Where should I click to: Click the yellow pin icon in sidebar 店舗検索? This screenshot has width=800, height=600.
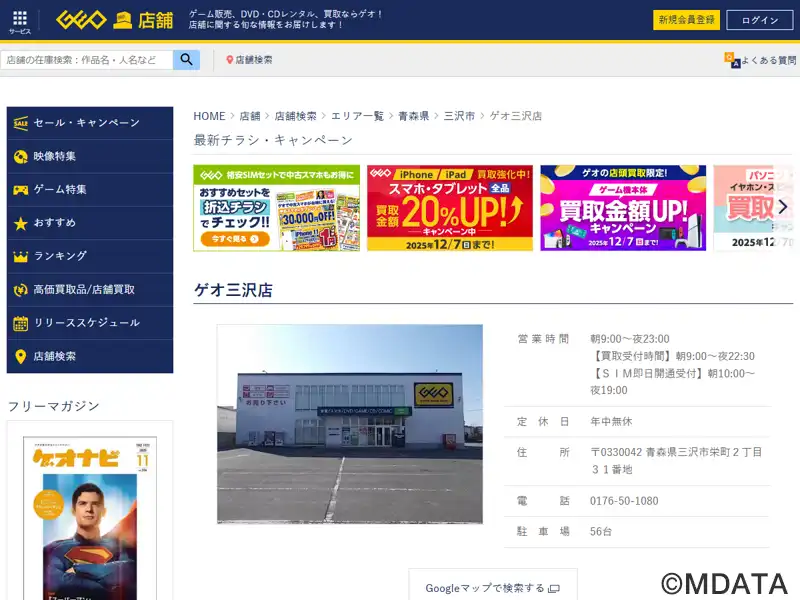(20, 357)
